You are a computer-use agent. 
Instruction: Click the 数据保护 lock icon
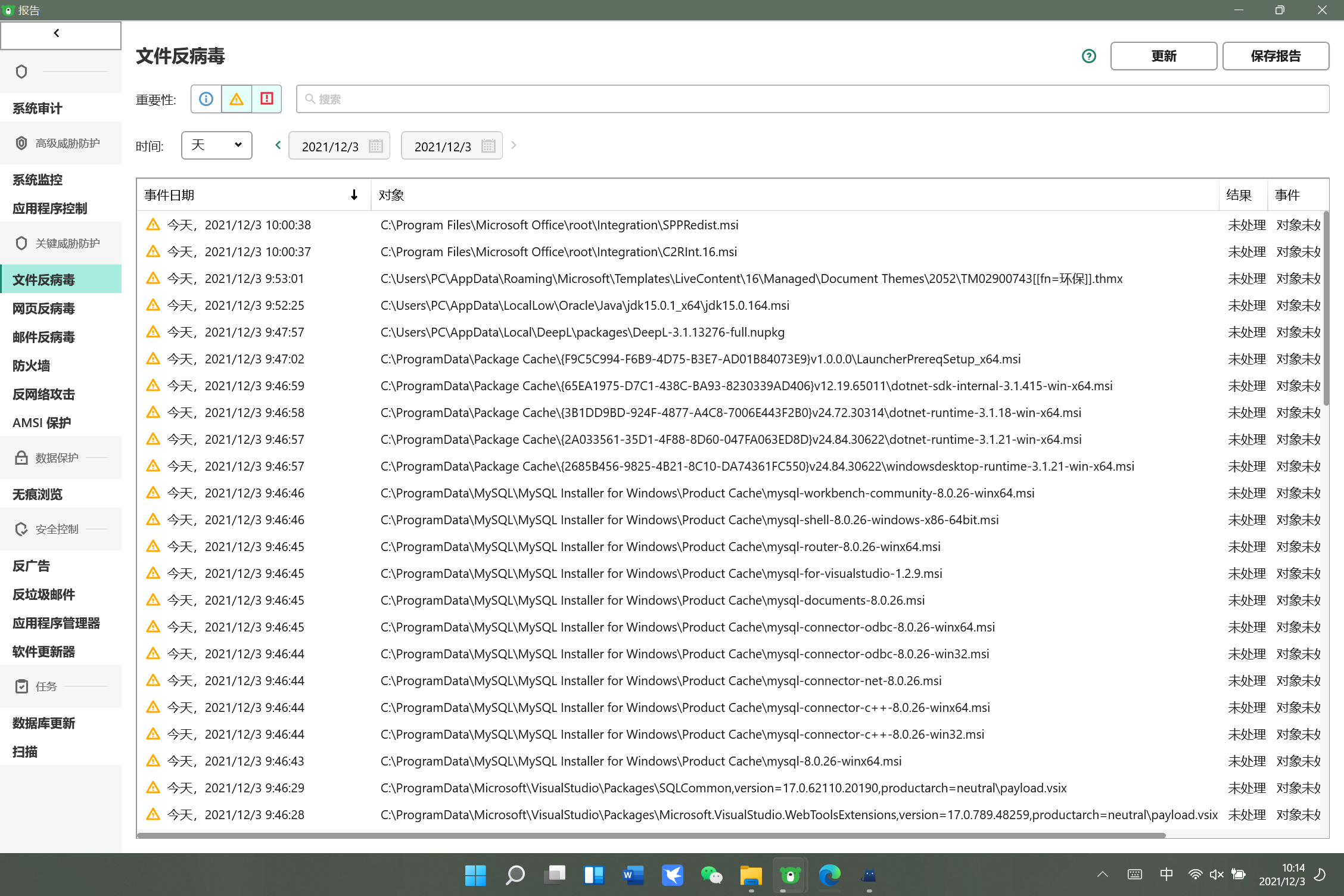[21, 458]
